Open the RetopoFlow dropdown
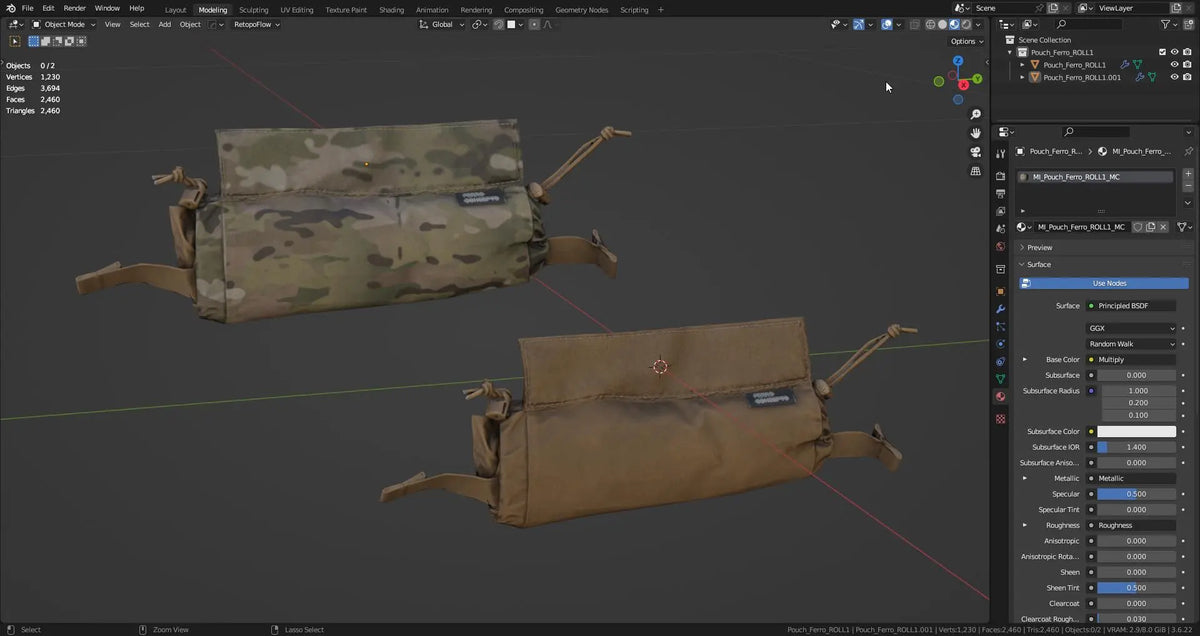This screenshot has height=636, width=1200. pos(257,24)
